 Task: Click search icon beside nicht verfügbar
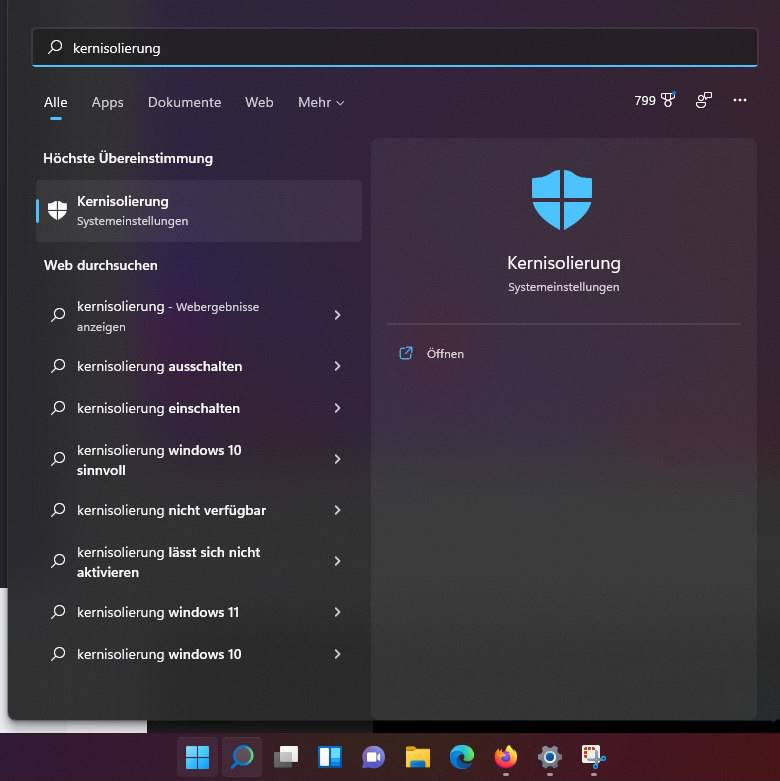point(58,510)
